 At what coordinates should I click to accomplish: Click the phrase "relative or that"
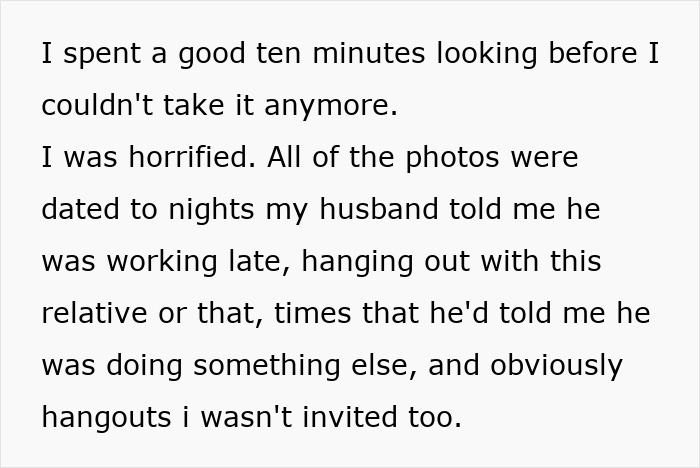point(150,314)
